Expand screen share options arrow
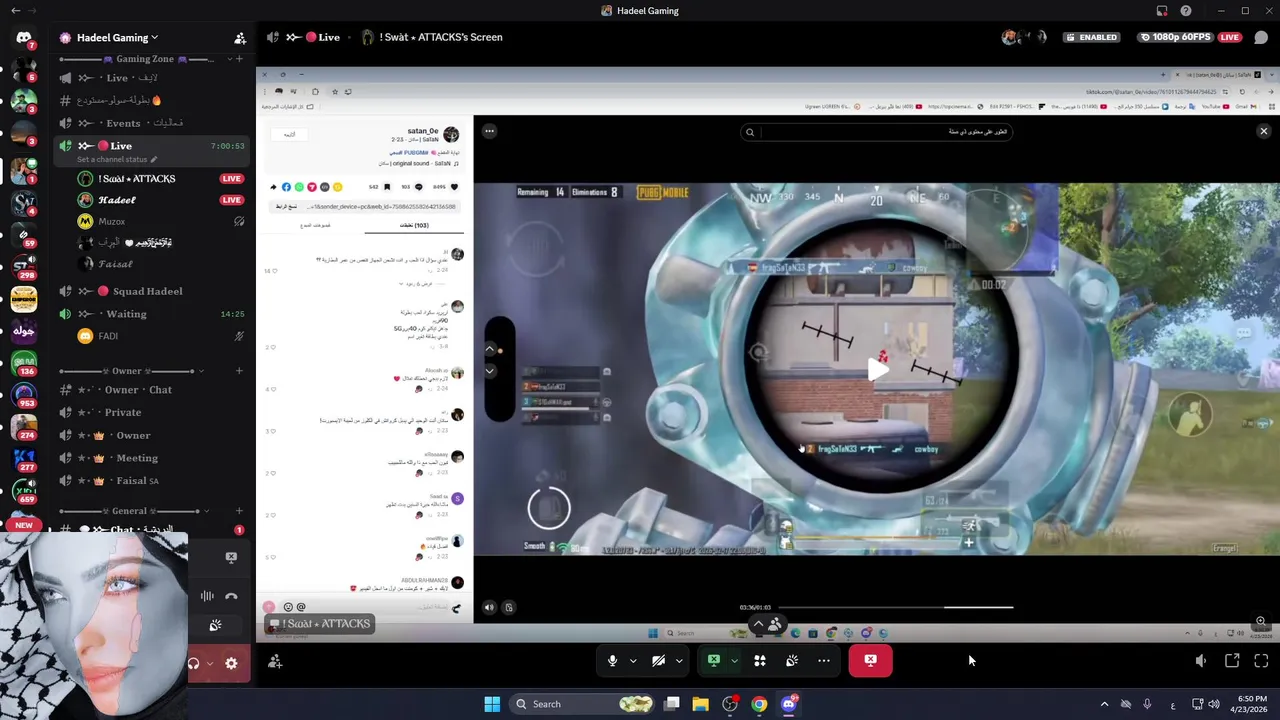The height and width of the screenshot is (720, 1280). [735, 661]
